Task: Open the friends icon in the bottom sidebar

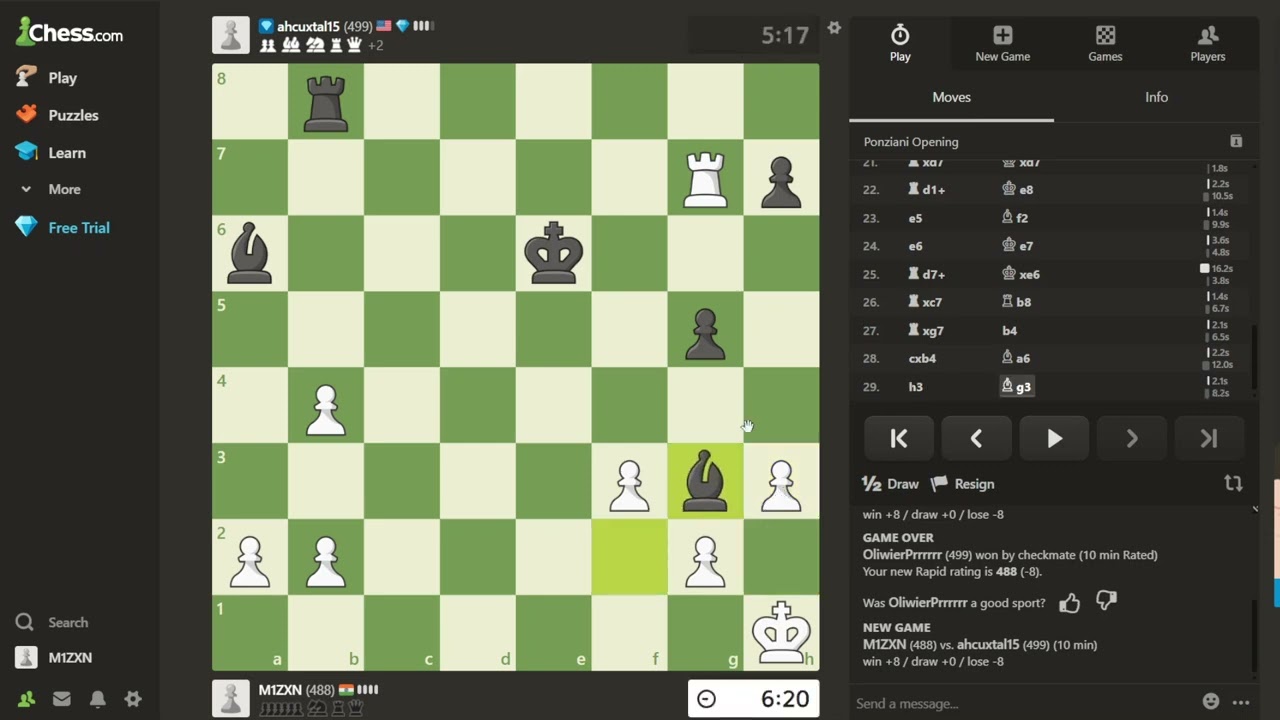Action: click(26, 699)
